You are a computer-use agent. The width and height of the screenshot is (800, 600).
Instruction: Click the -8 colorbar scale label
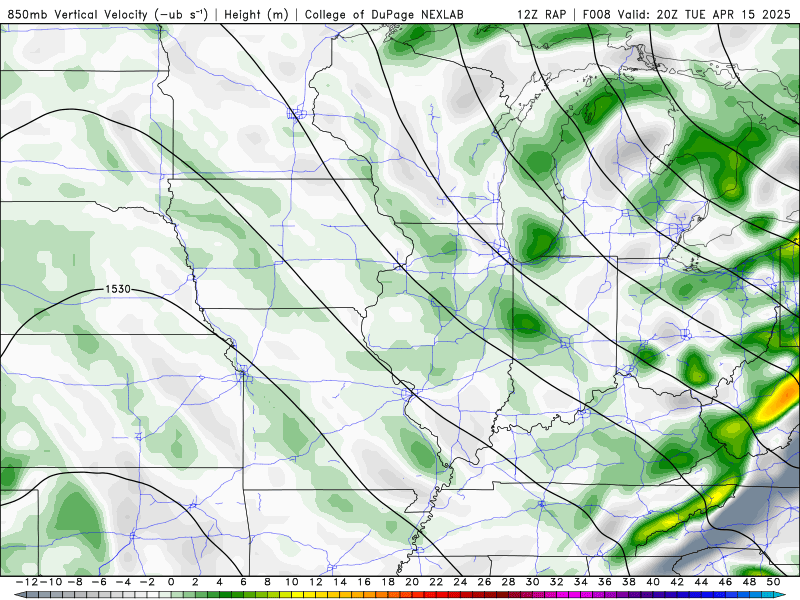pyautogui.click(x=75, y=582)
